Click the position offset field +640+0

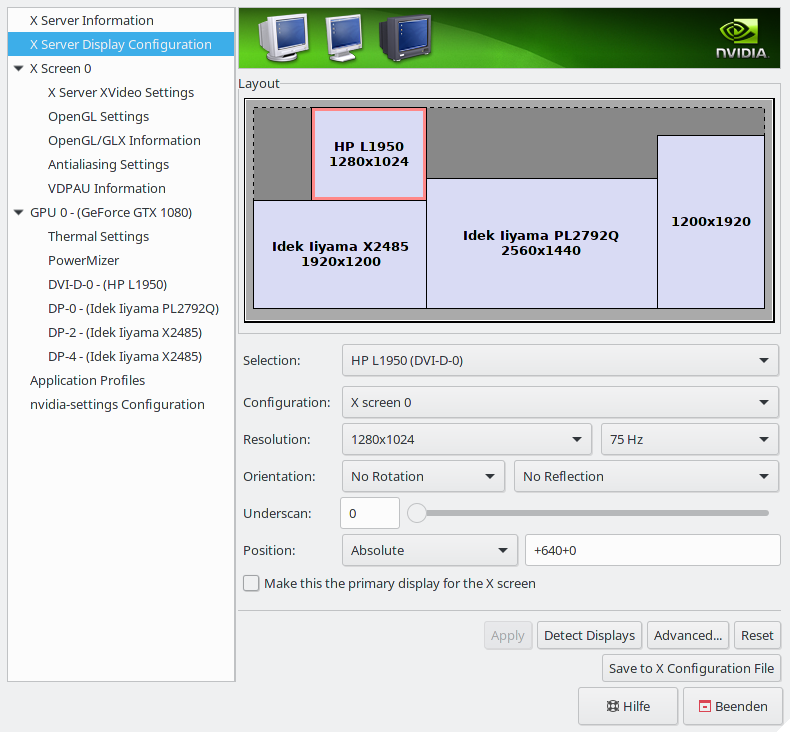pos(652,550)
